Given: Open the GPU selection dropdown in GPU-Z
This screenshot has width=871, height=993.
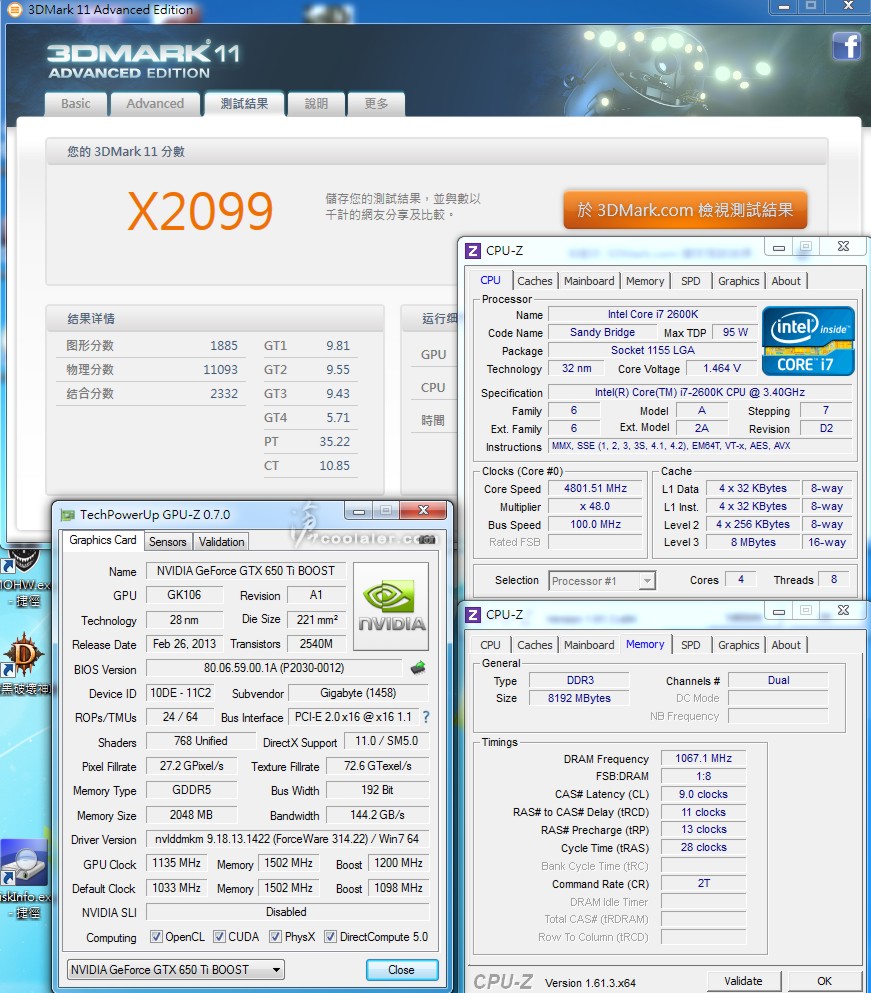Looking at the screenshot, I should point(175,970).
